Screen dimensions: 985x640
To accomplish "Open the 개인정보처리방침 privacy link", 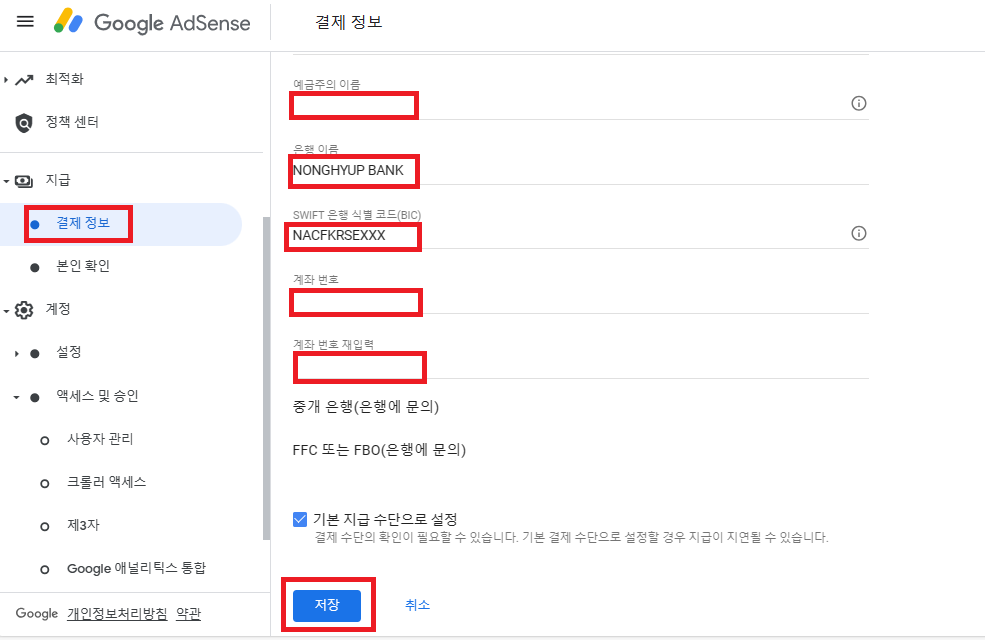I will pos(118,614).
